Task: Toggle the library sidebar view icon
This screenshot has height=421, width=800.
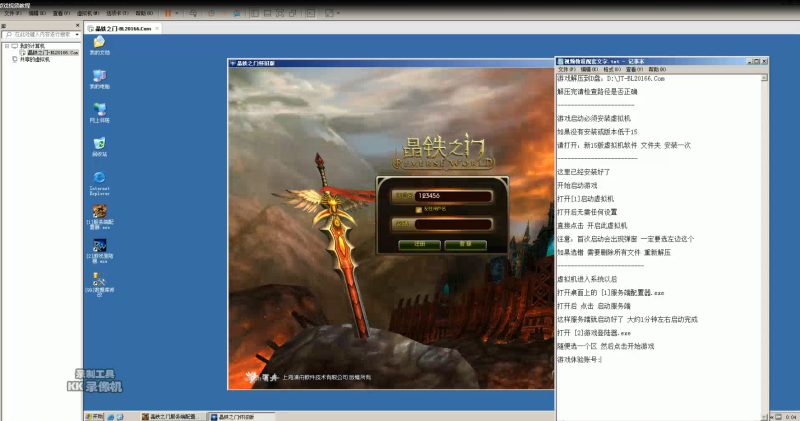Action: [255, 13]
